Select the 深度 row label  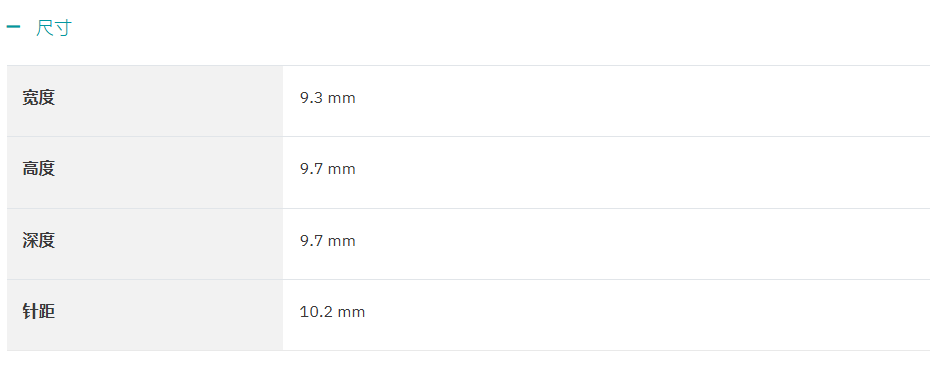pyautogui.click(x=39, y=240)
